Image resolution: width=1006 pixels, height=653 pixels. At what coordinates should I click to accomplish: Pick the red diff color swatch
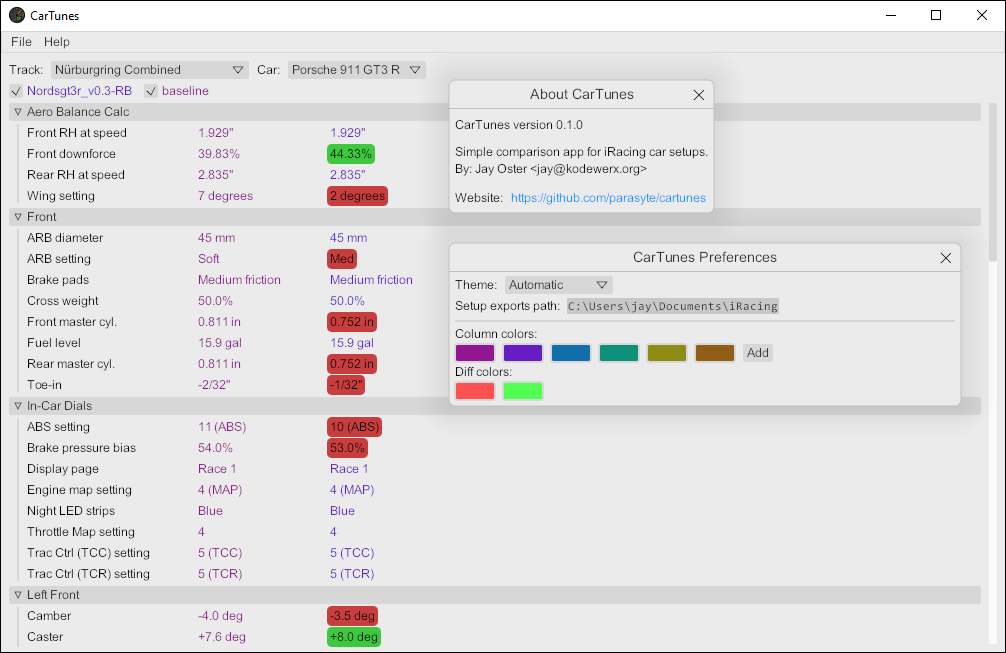[x=475, y=391]
